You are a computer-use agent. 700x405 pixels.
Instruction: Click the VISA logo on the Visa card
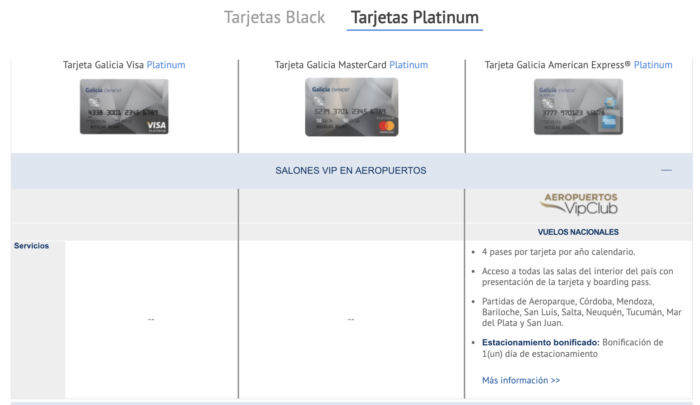[x=155, y=124]
